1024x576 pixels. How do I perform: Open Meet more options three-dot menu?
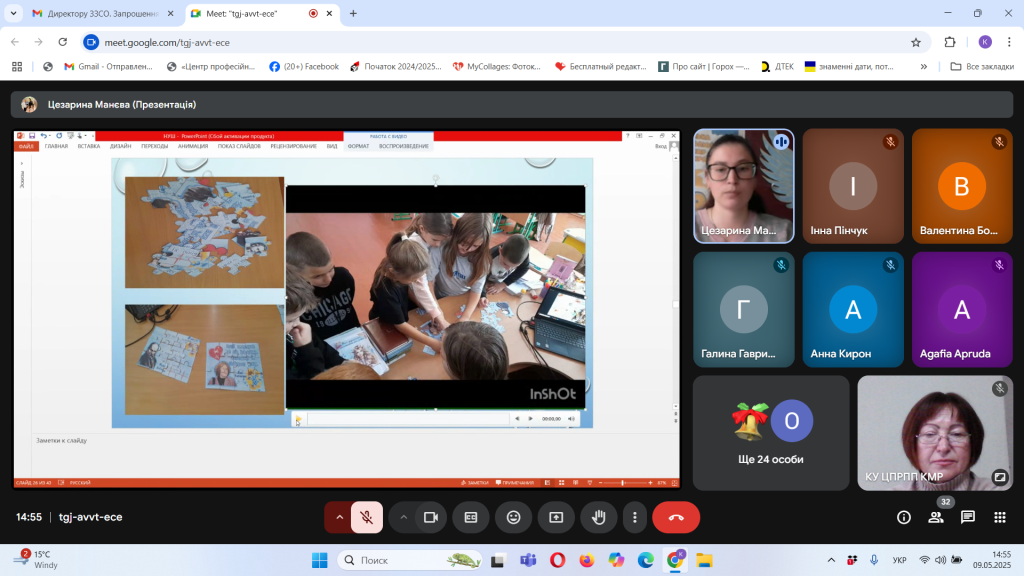[635, 517]
